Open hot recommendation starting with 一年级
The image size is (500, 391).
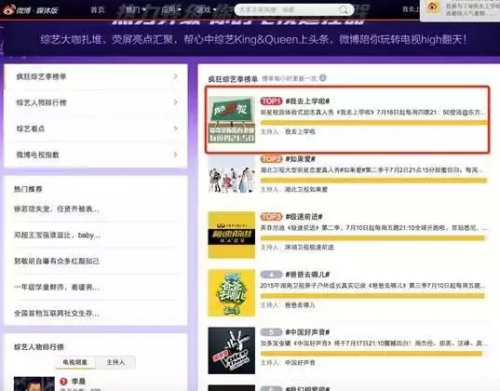coord(56,287)
